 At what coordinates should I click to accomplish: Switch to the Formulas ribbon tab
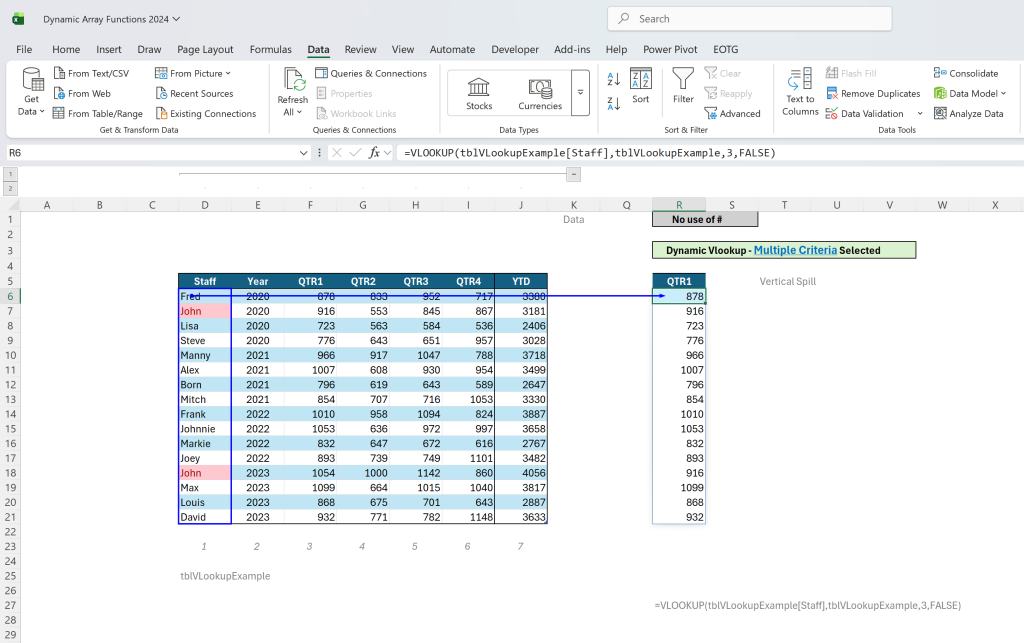click(270, 50)
